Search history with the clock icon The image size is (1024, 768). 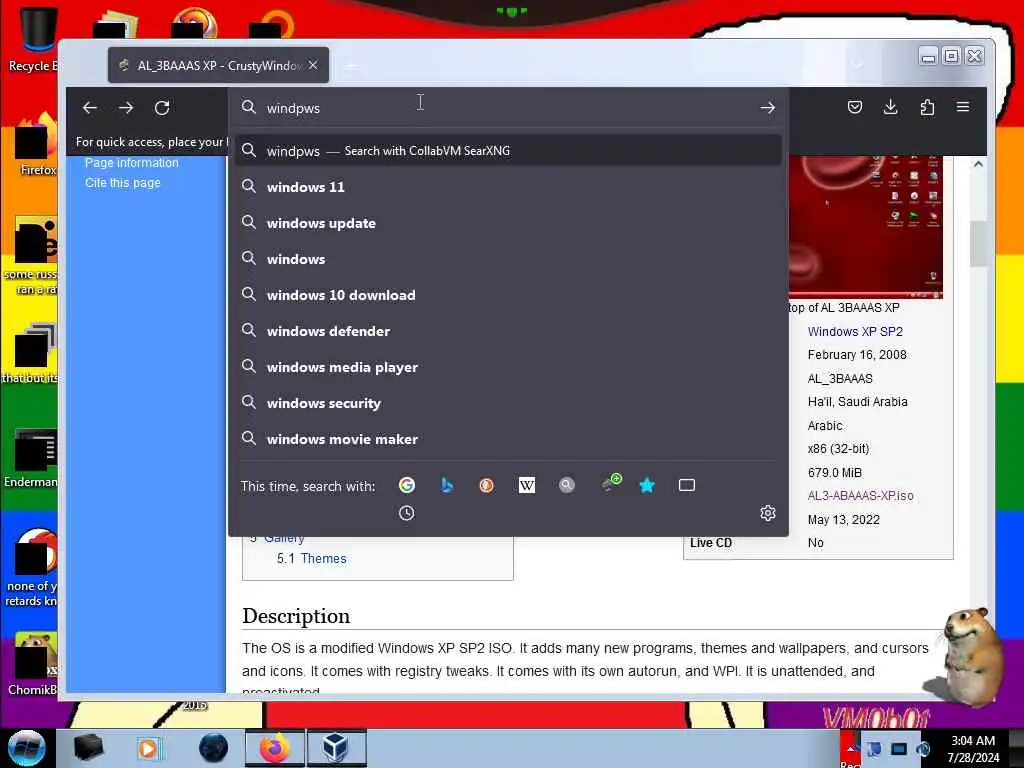(x=406, y=513)
